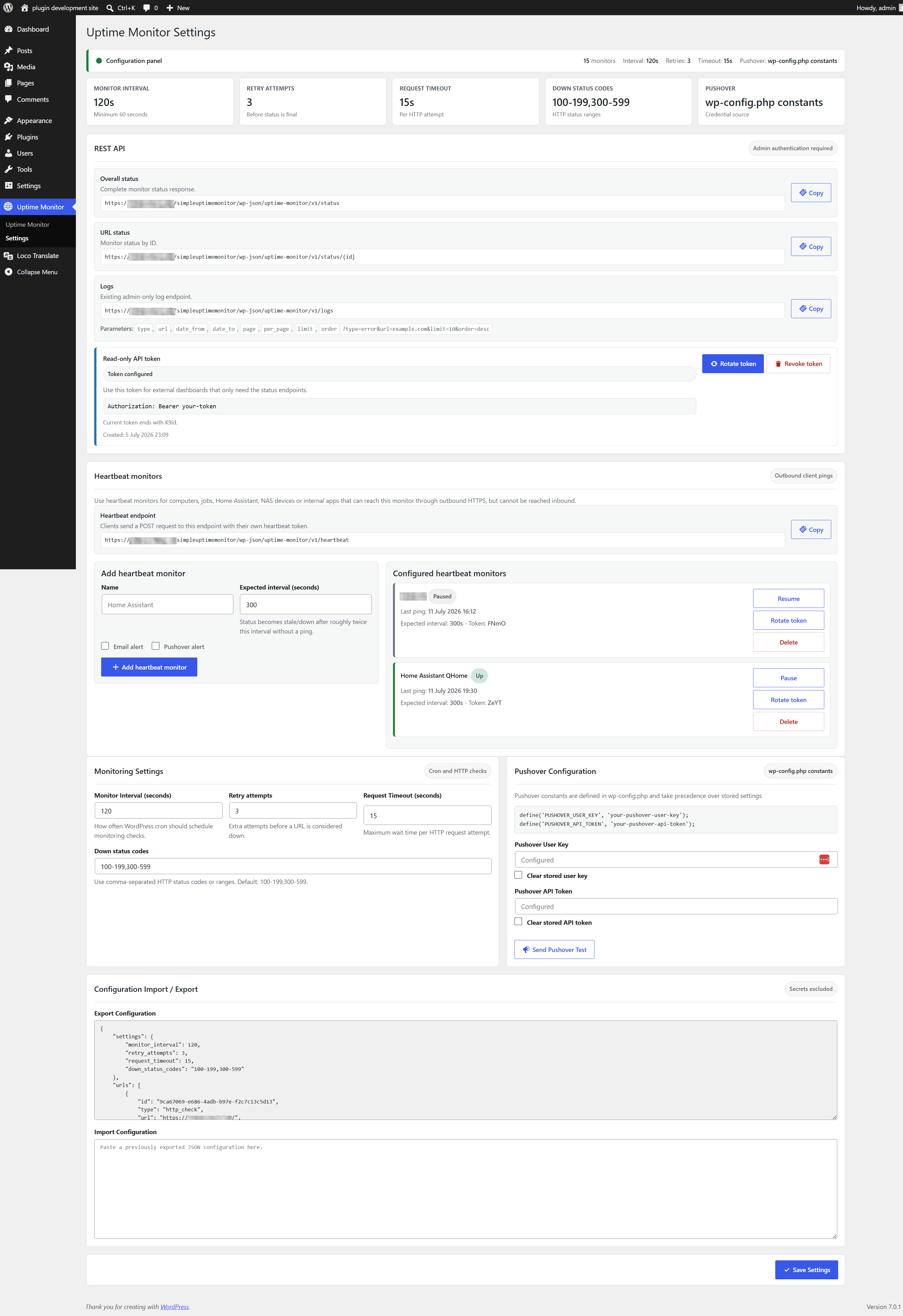Focus the Expected interval seconds field

point(306,604)
